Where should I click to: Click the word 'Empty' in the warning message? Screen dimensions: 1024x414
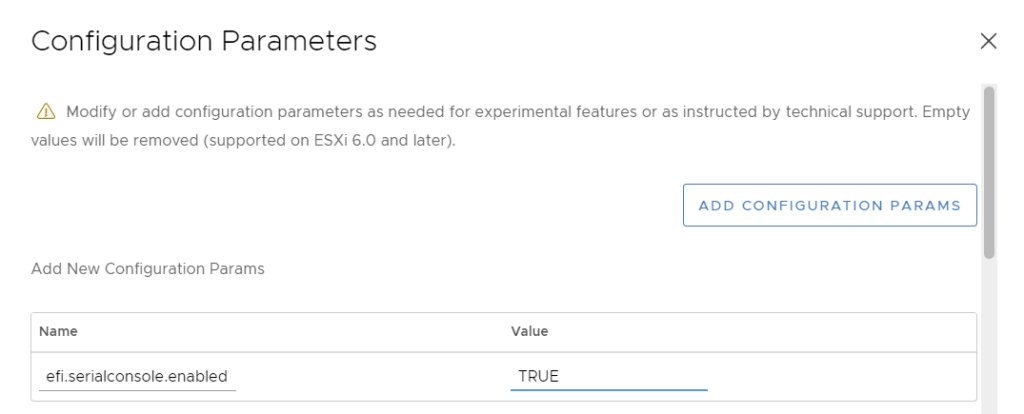[946, 112]
